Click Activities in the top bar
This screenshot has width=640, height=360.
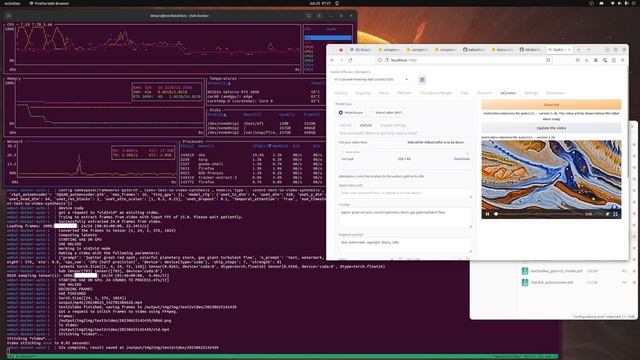(12, 3)
